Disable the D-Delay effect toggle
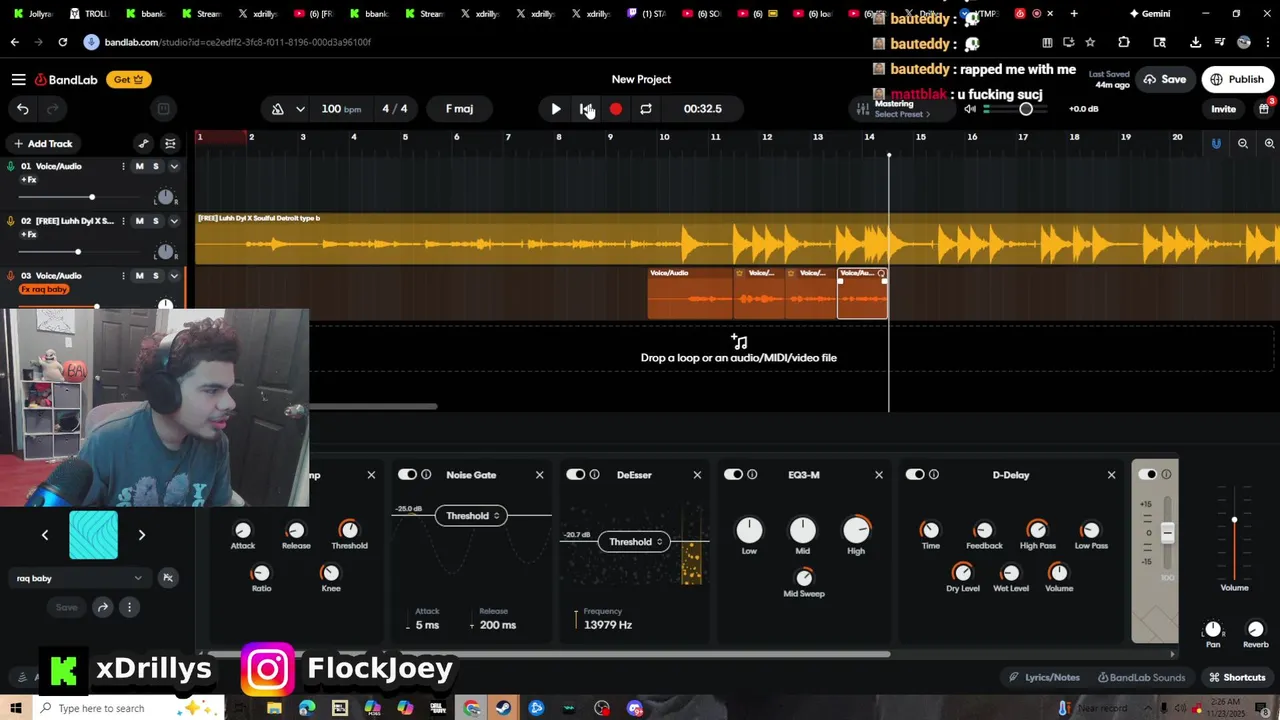The image size is (1280, 720). (x=915, y=475)
